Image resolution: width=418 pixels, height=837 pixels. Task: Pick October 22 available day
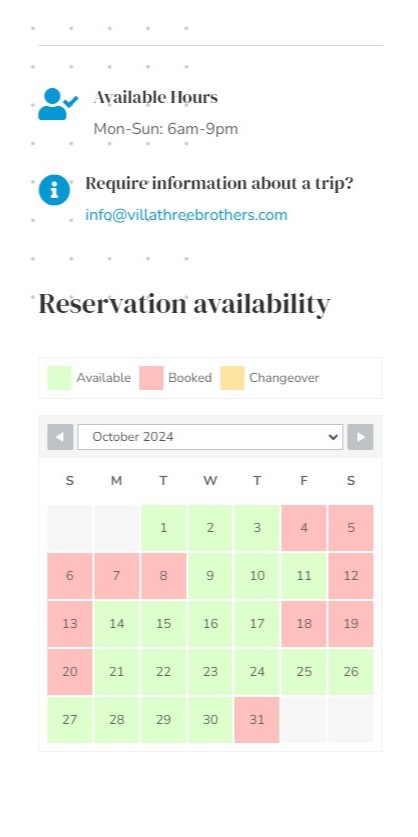point(163,672)
